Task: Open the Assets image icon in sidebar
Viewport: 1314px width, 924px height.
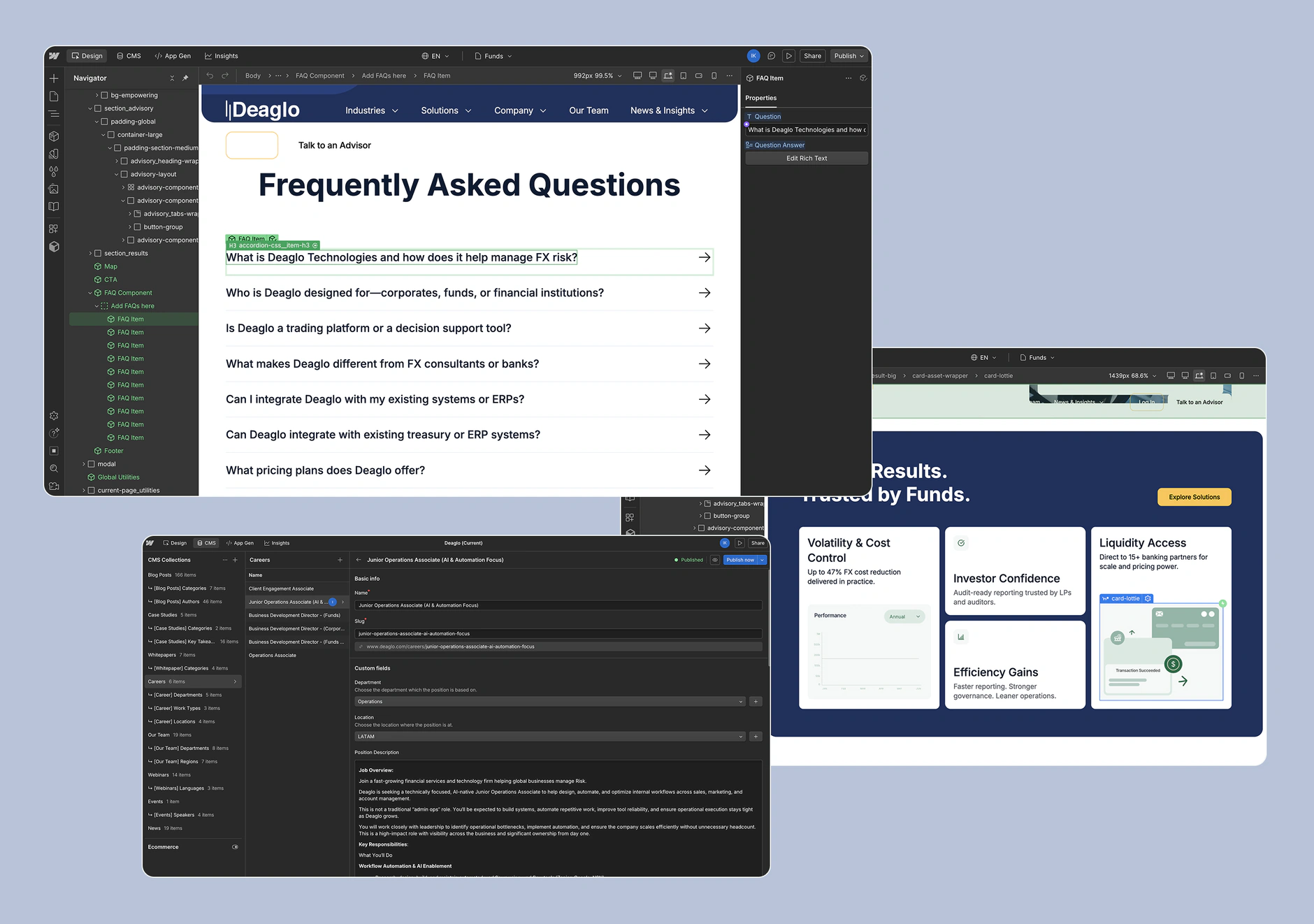Action: tap(54, 189)
